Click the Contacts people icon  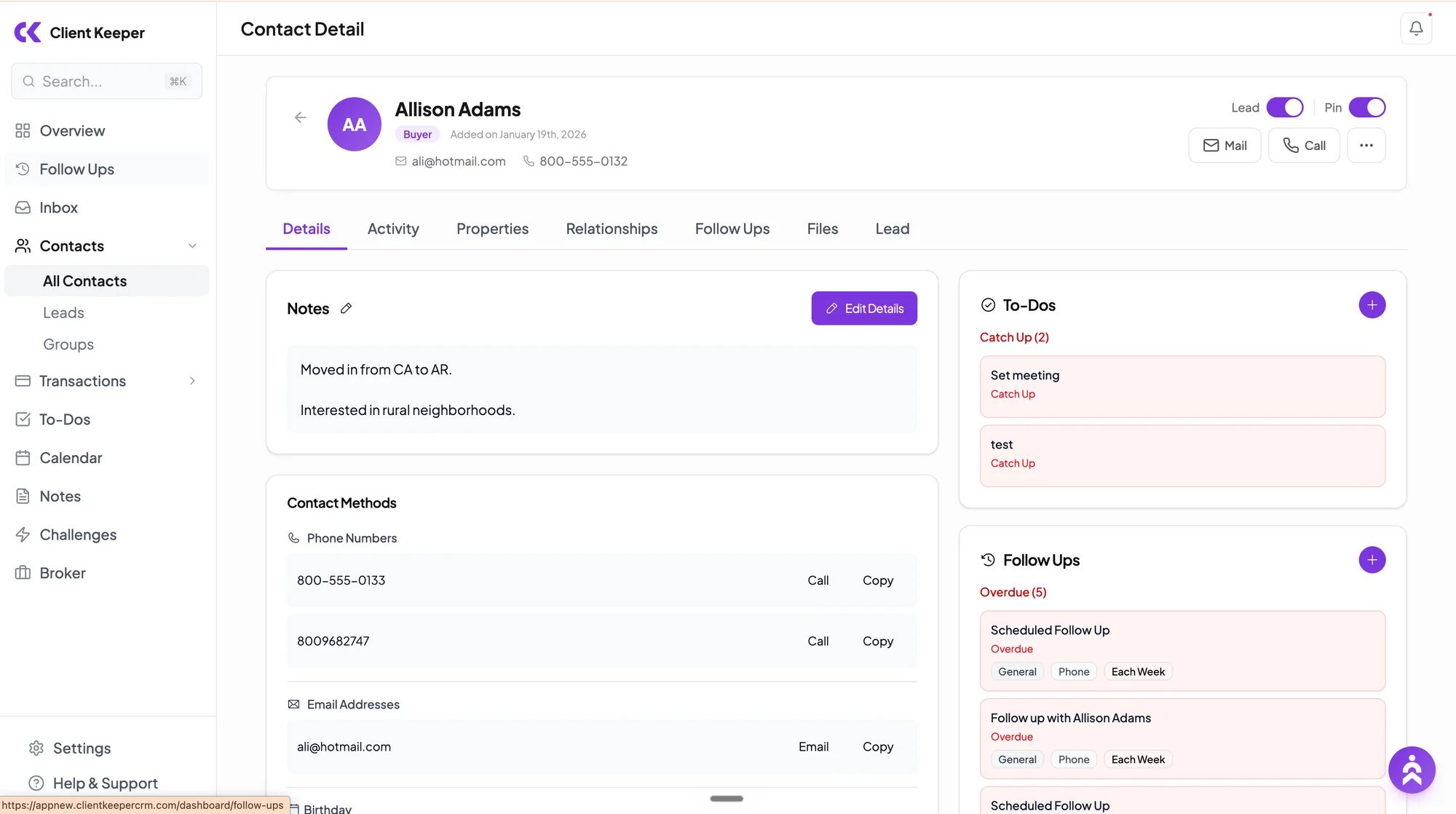point(23,246)
